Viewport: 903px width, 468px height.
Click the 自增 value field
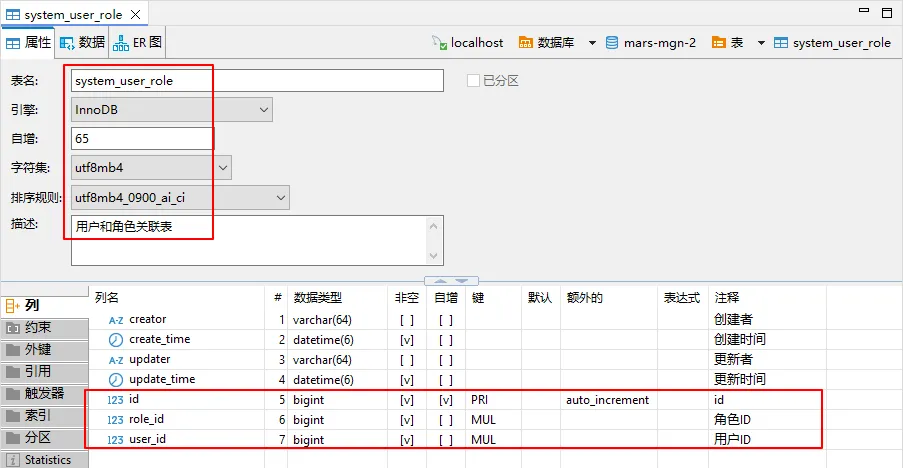(142, 138)
